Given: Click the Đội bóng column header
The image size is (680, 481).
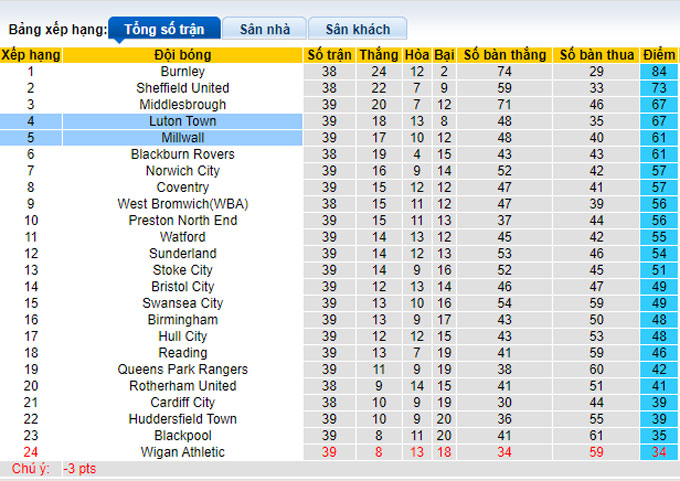Looking at the screenshot, I should click(x=182, y=55).
